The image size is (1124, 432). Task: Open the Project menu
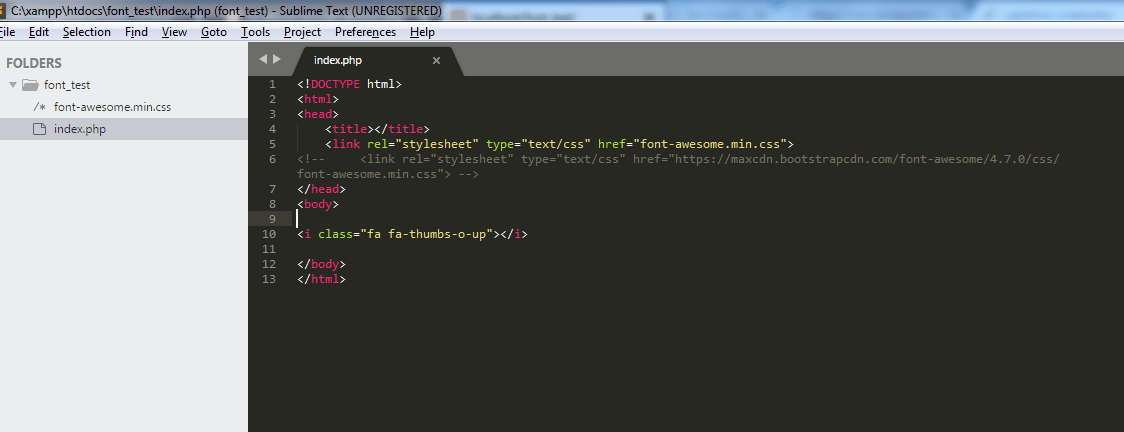[x=303, y=32]
